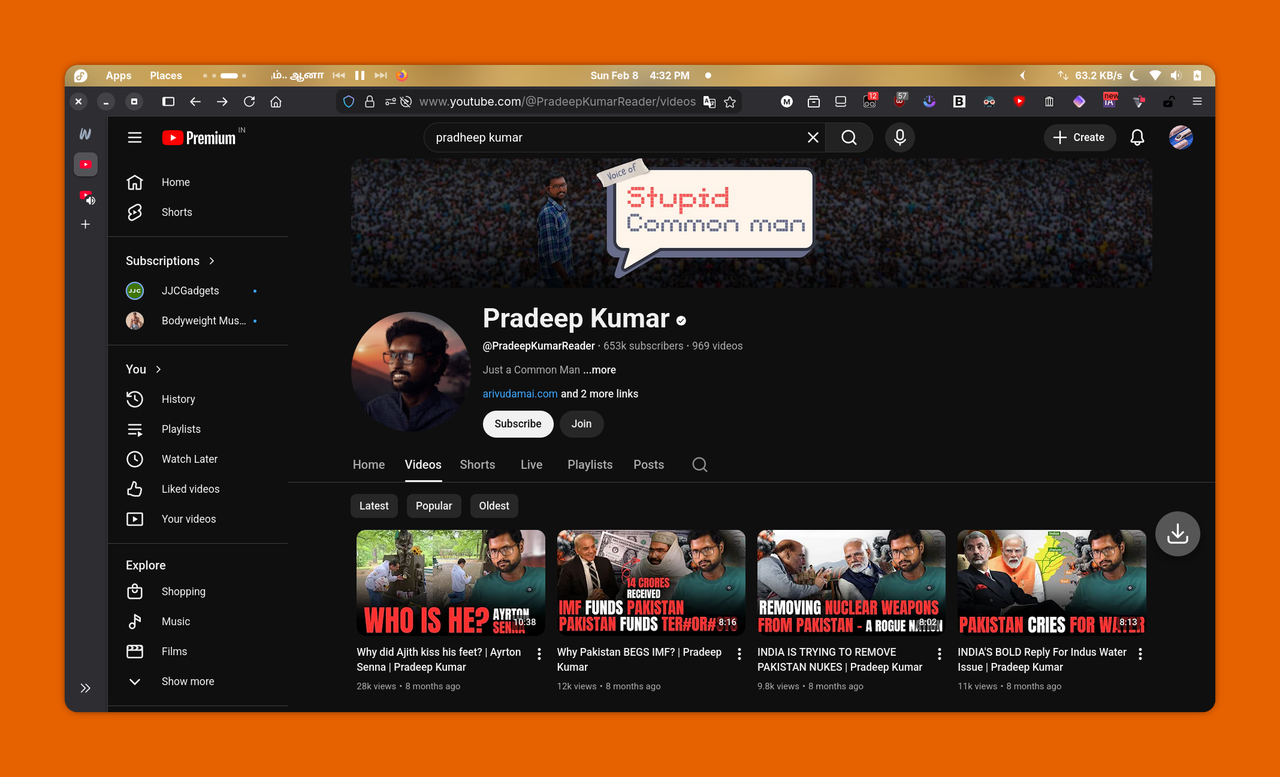Toggle the browser sidebar panel
This screenshot has height=777, width=1280.
coord(168,102)
